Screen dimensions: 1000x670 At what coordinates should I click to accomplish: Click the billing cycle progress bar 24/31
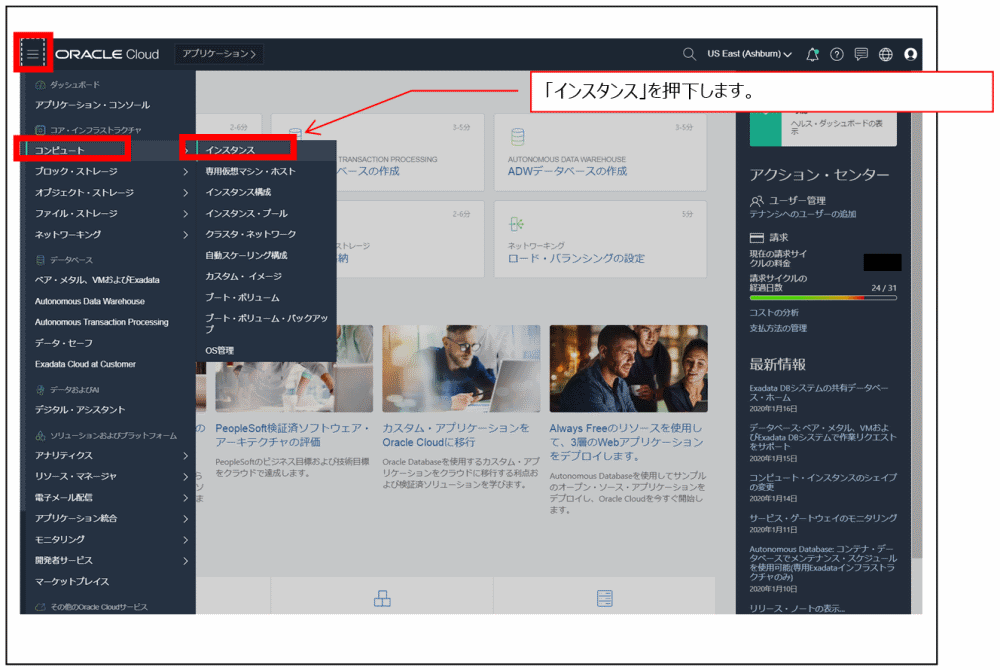(823, 298)
